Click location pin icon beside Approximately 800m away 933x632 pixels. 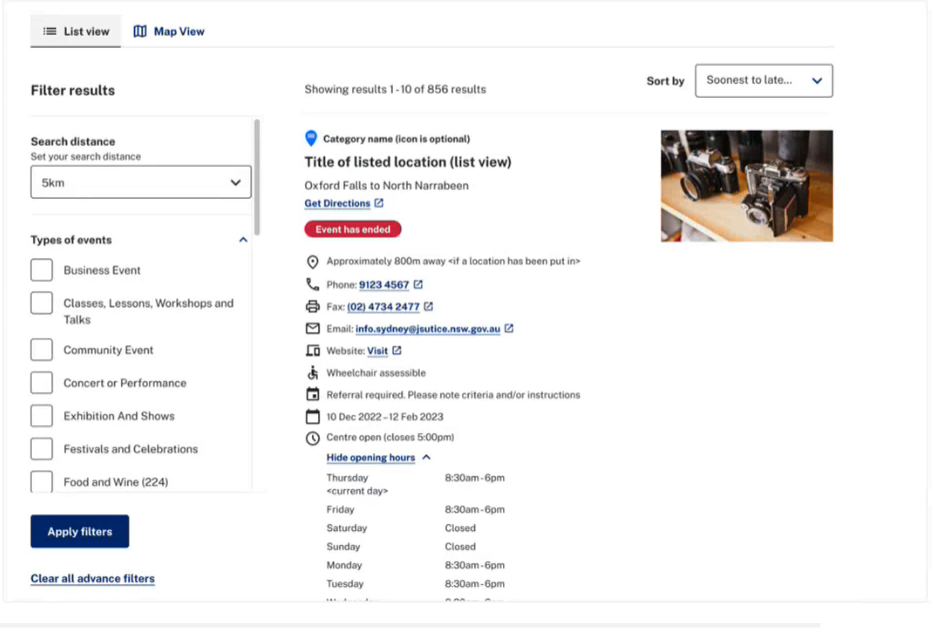click(312, 262)
